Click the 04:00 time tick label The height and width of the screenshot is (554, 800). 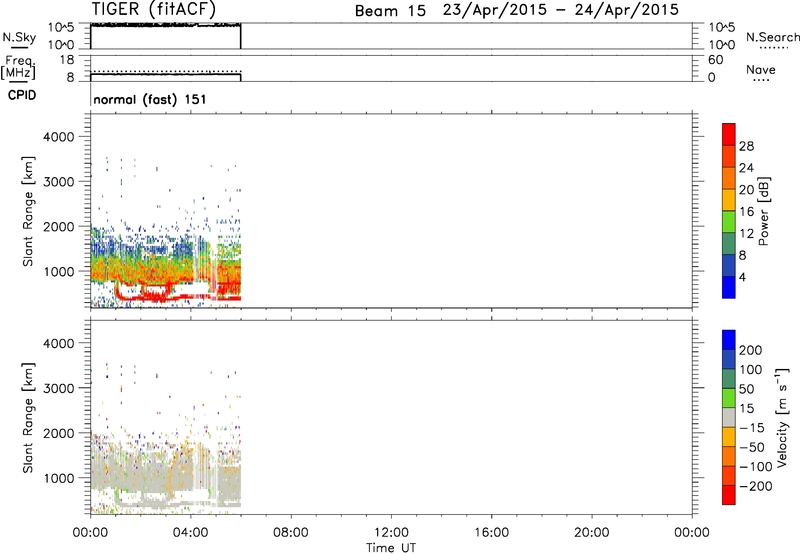[190, 533]
